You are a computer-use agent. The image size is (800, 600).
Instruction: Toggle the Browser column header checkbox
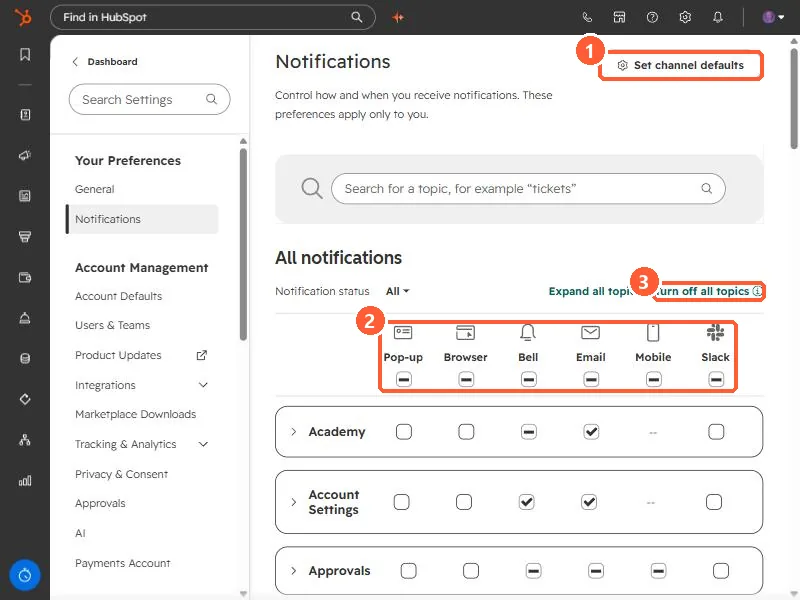coord(466,380)
